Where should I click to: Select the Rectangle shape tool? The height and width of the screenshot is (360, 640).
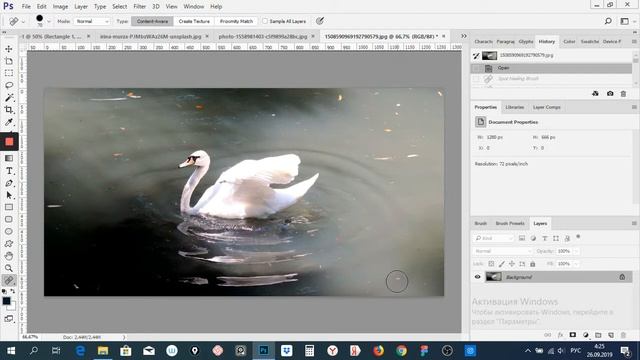9,207
